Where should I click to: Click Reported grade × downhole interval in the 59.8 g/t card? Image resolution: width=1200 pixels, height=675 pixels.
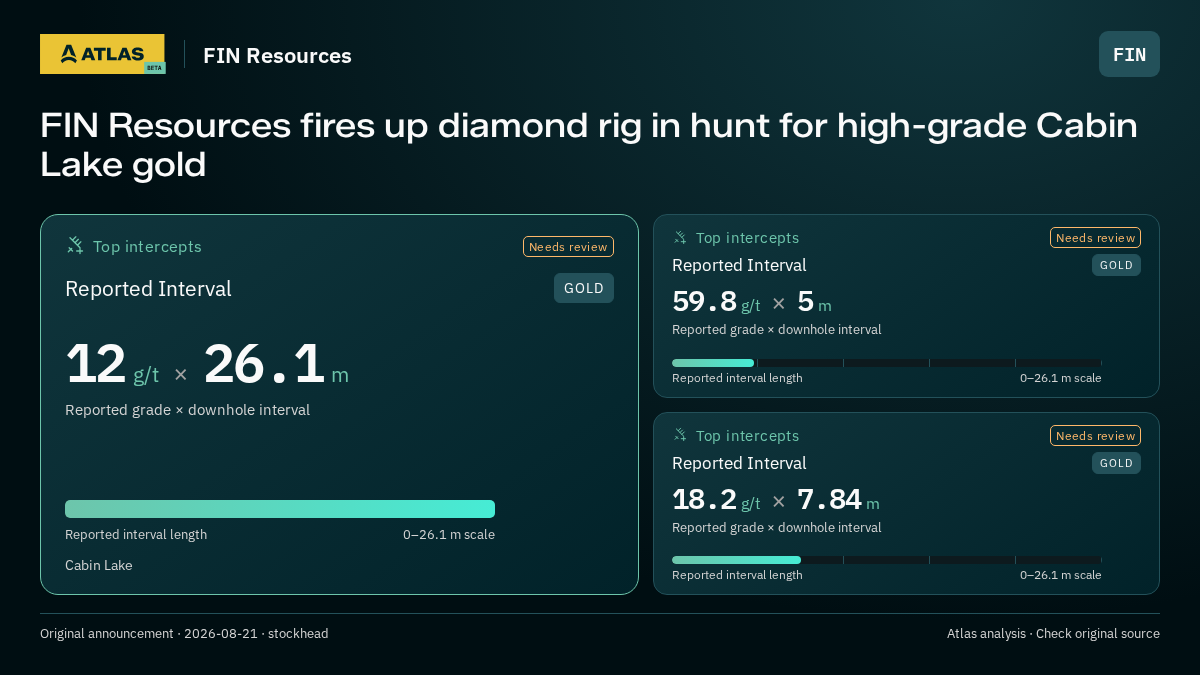coord(776,329)
